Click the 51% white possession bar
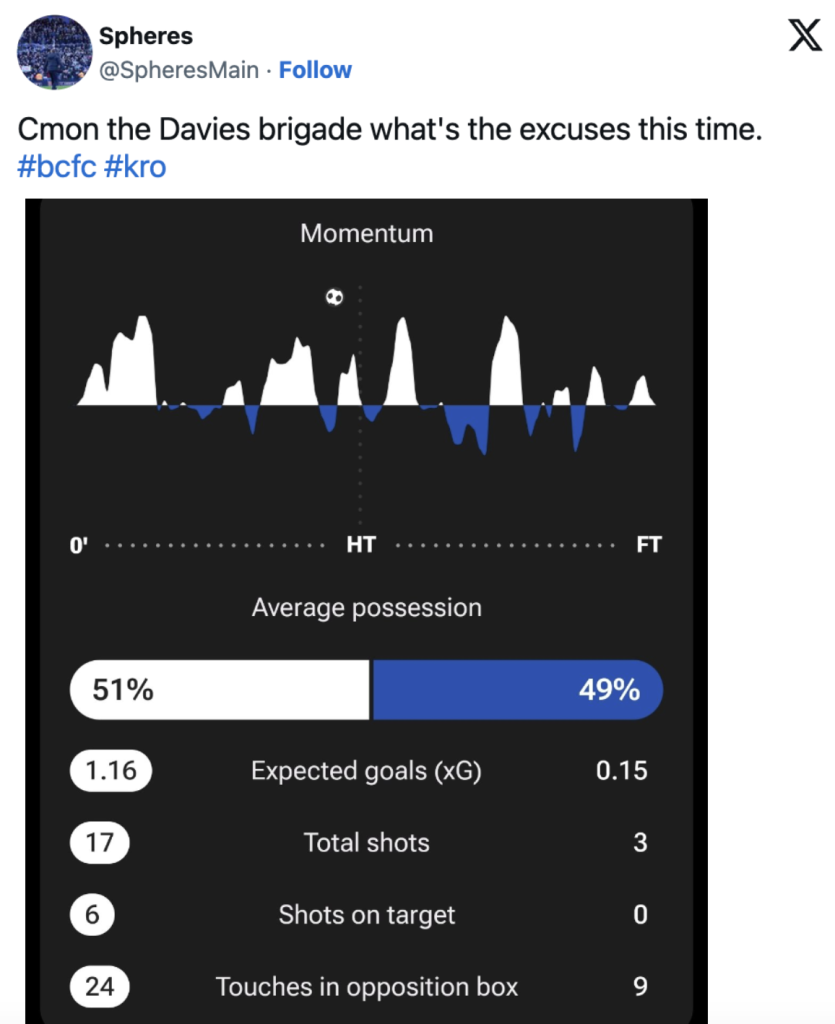Screen dimensions: 835x1024 point(220,690)
